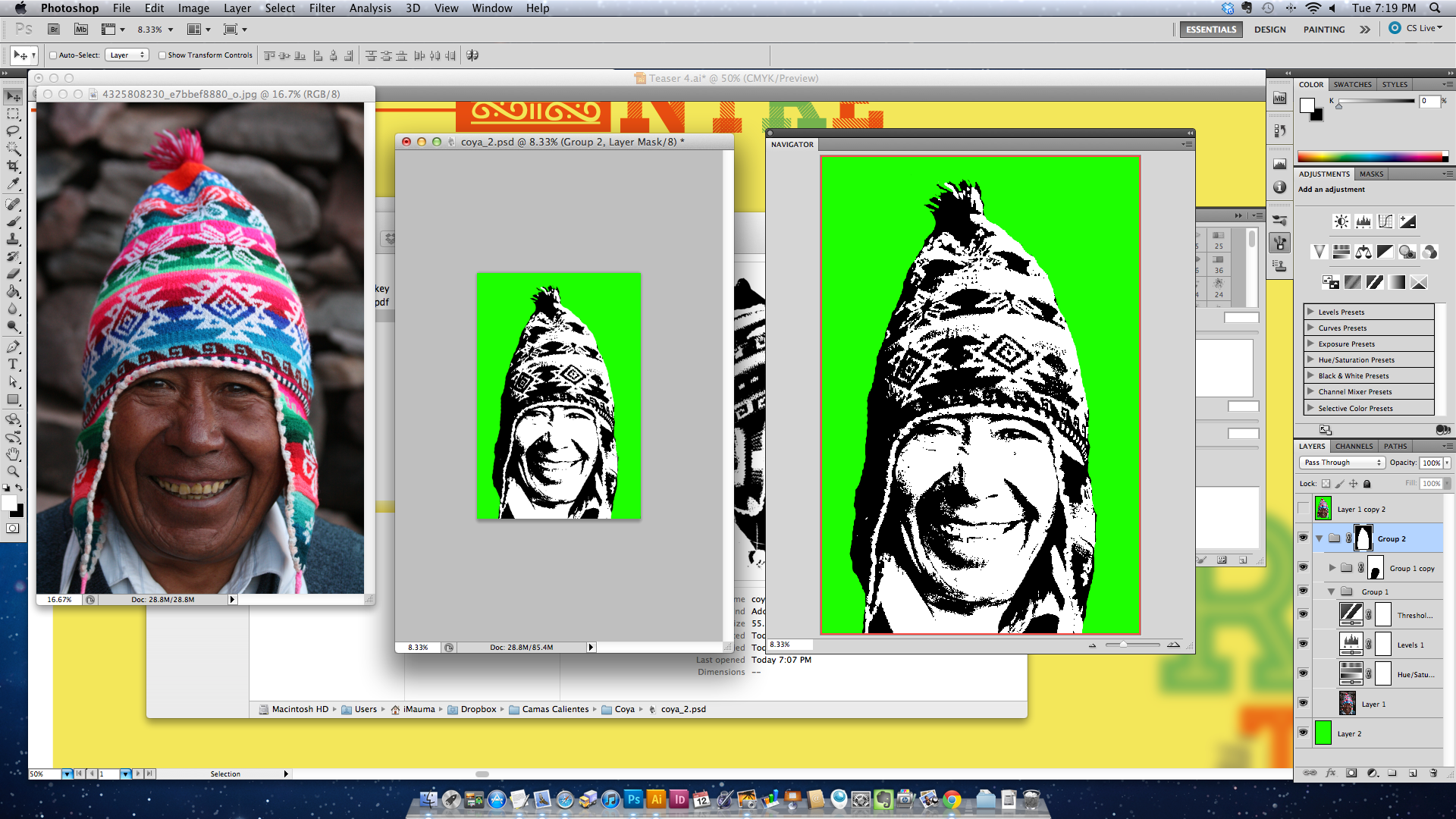Select the Zoom tool in the toolbox
The image size is (1456, 819).
[x=13, y=472]
